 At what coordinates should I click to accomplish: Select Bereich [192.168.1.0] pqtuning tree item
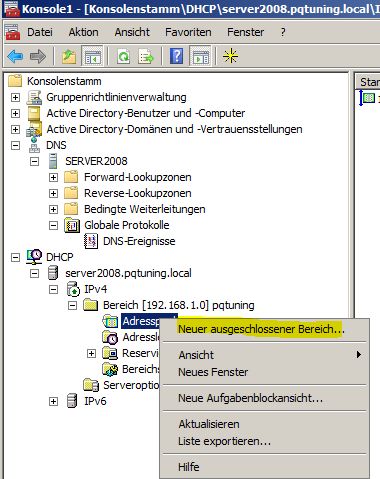(x=179, y=305)
